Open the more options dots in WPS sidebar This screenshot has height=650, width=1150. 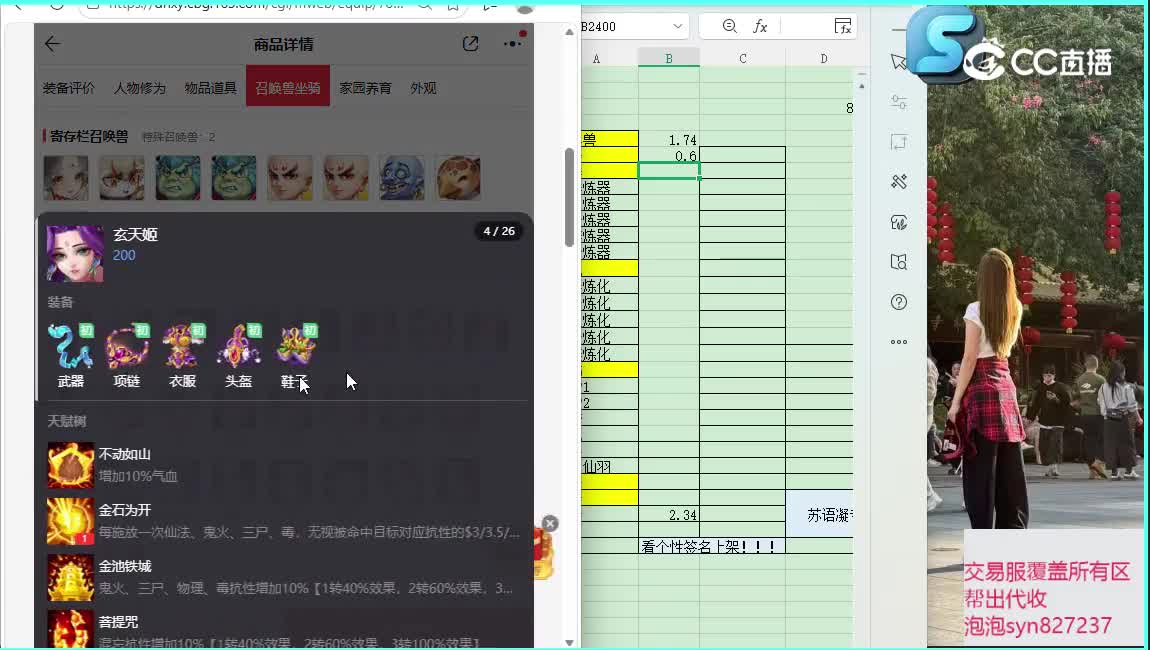[898, 342]
